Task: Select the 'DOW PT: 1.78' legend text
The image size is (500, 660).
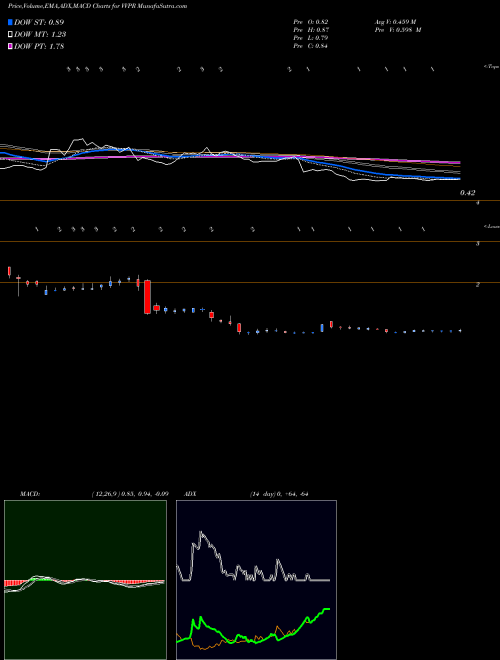Action: point(39,47)
